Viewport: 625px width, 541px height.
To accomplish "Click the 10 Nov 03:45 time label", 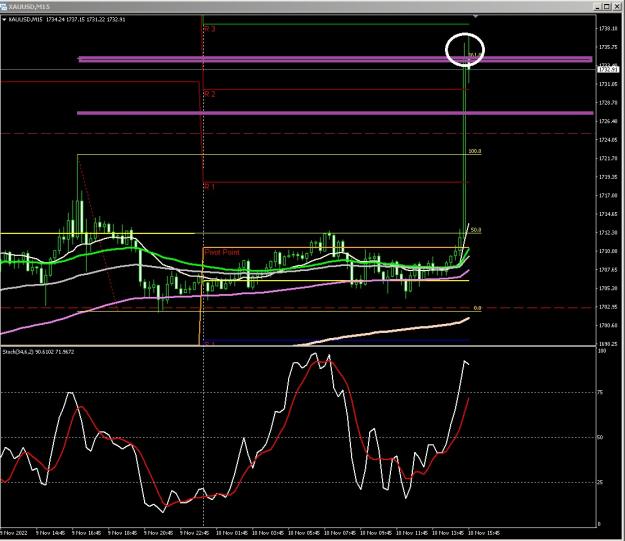I will (267, 533).
